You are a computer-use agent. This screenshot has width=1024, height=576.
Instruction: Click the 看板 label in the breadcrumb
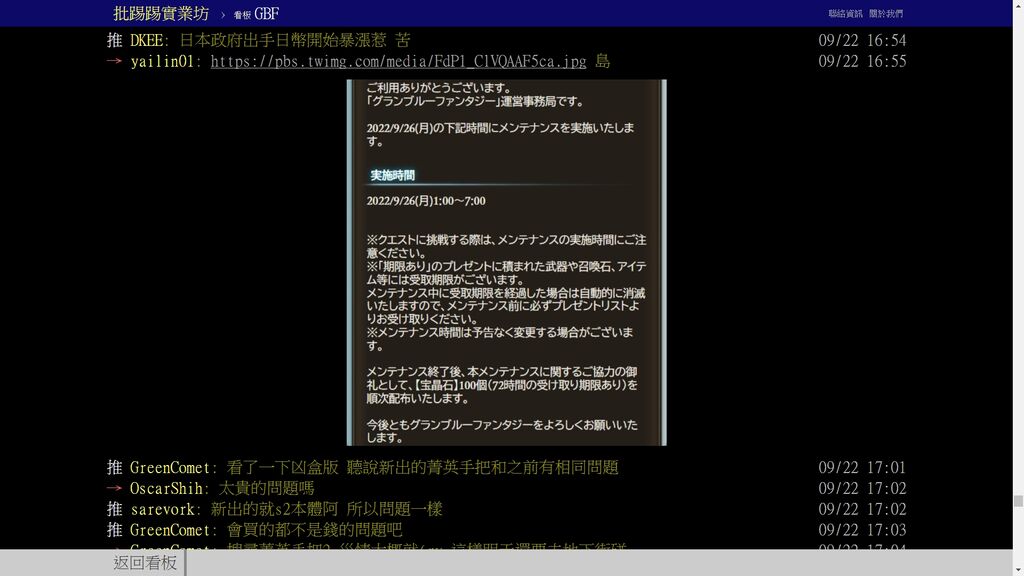click(242, 15)
